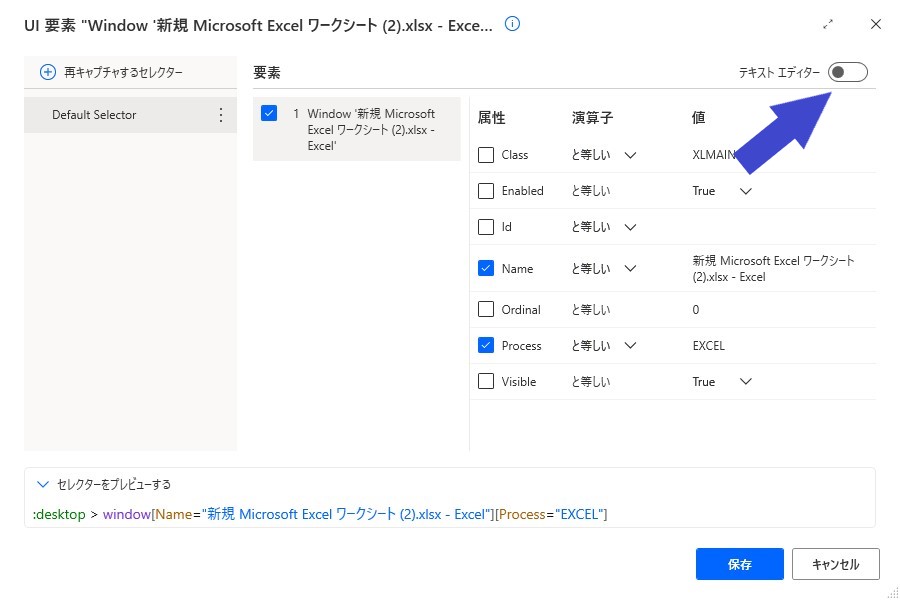900x600 pixels.
Task: Close the UI element dialog
Action: pyautogui.click(x=875, y=24)
